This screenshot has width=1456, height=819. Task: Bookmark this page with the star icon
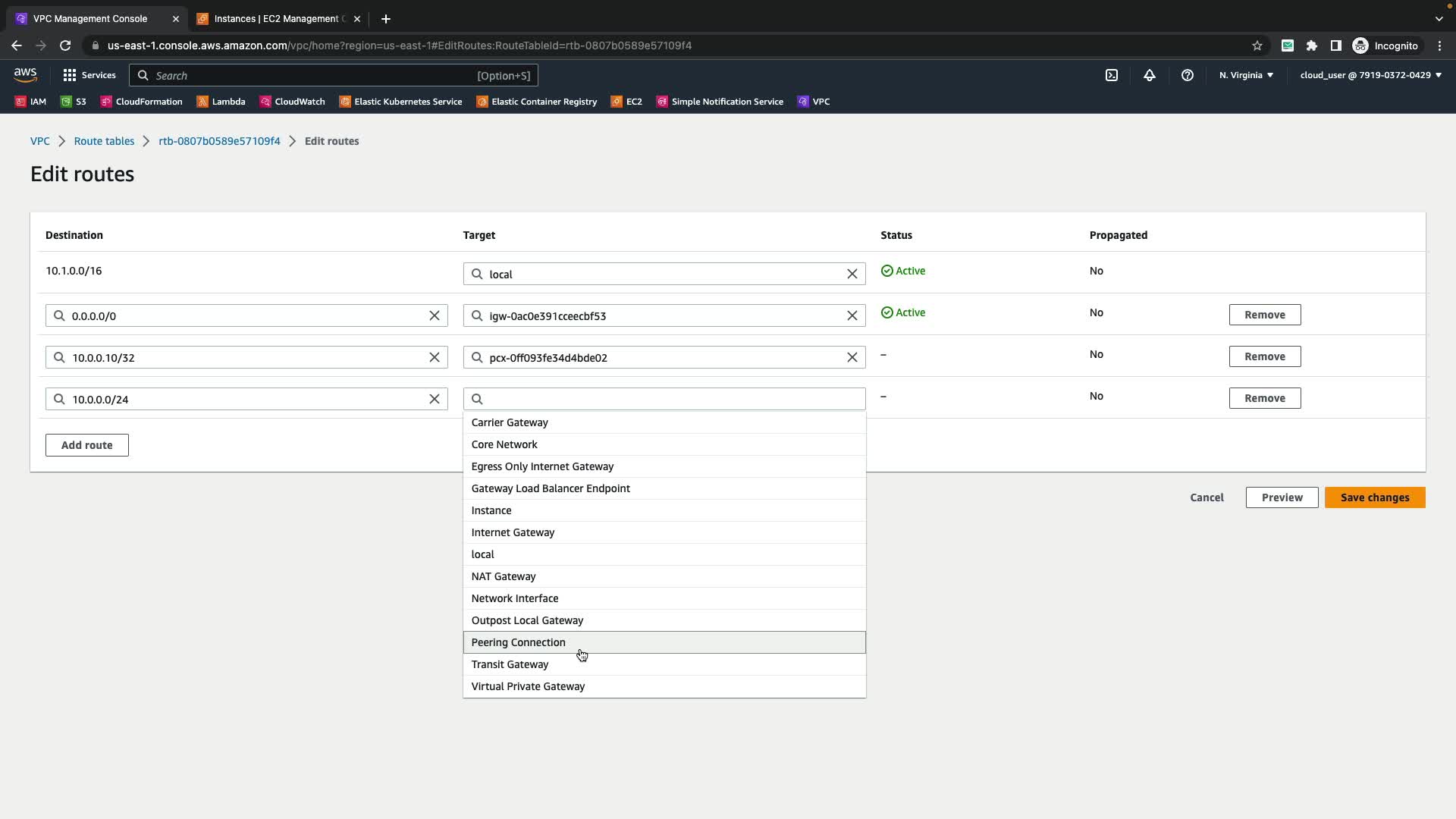click(1257, 45)
